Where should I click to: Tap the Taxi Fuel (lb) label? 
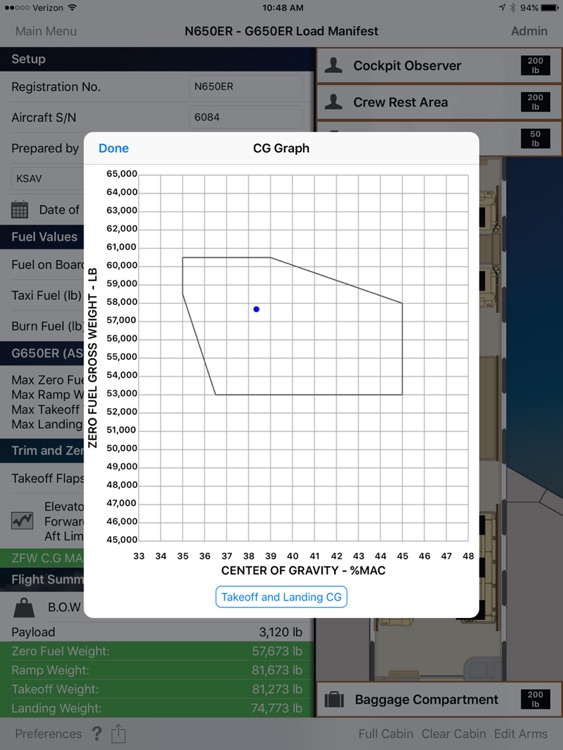pyautogui.click(x=46, y=295)
